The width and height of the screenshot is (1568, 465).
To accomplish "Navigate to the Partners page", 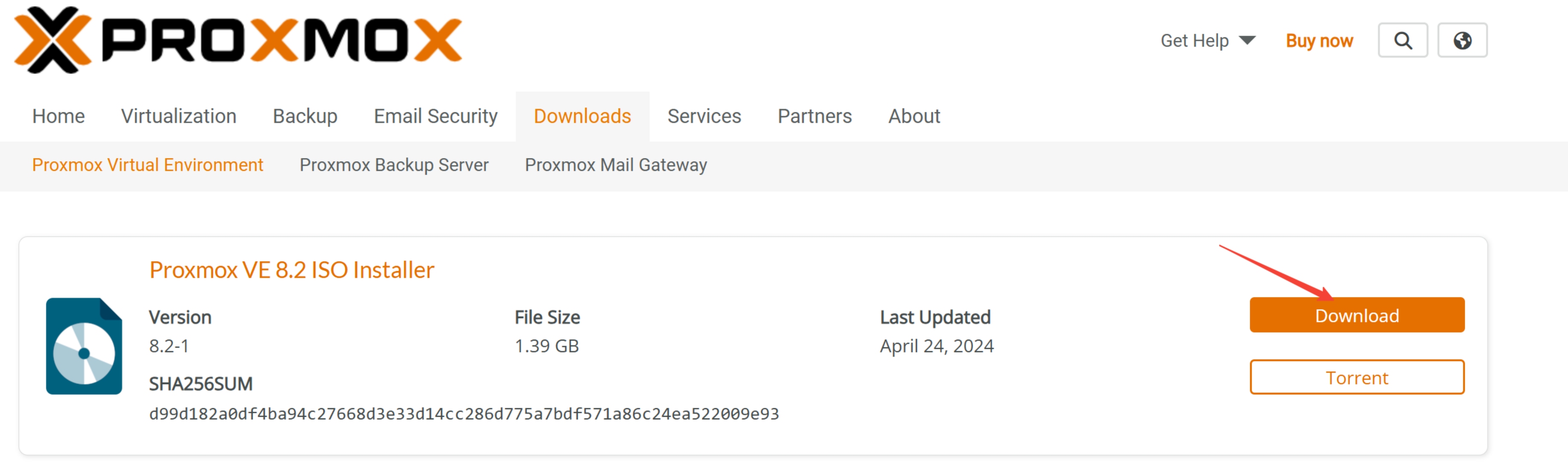I will (815, 116).
